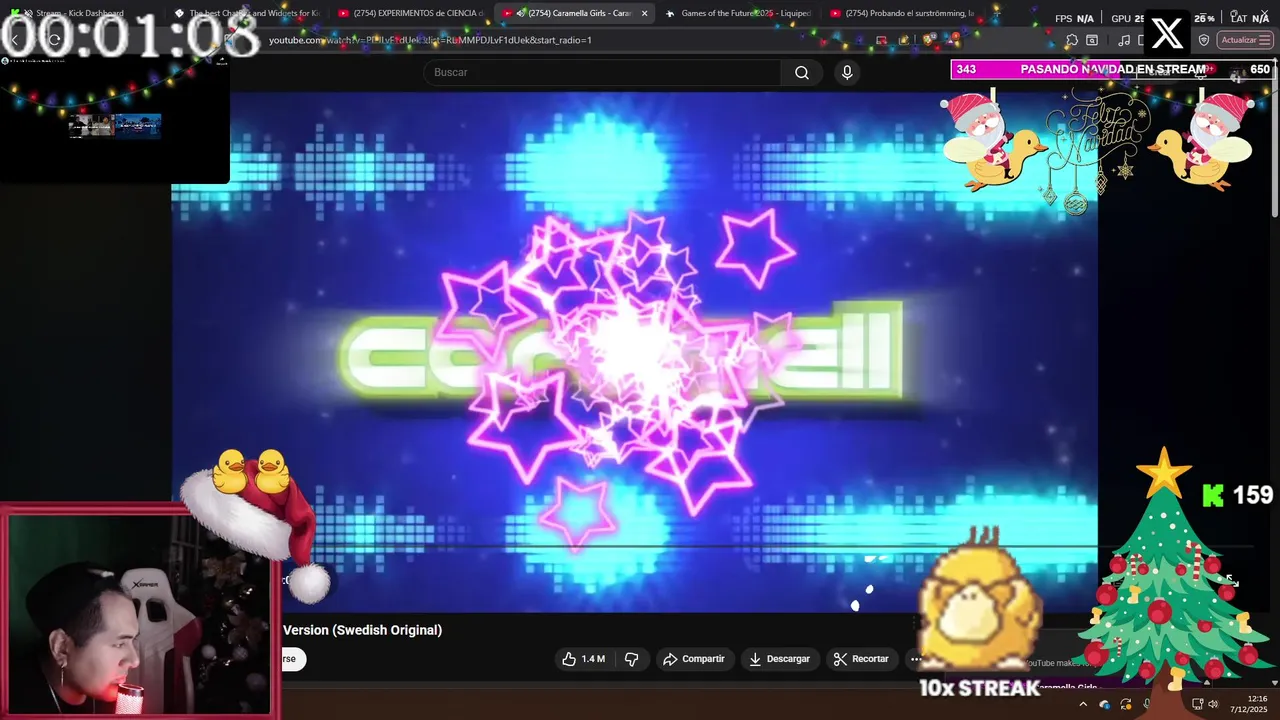Screen dimensions: 1280x720
Task: Open the browser shield icon
Action: pos(1204,40)
